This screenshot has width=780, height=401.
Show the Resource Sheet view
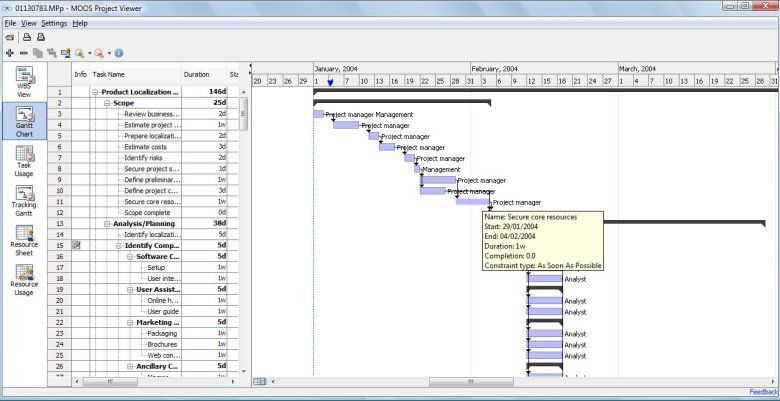[x=24, y=240]
